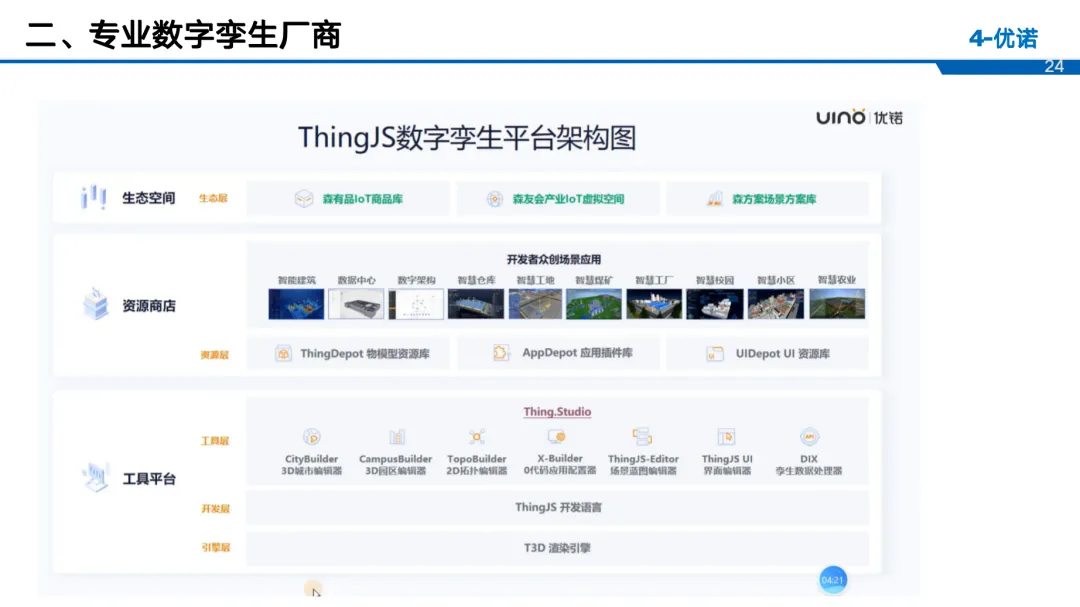Click the 资源商店 section title

click(x=149, y=306)
